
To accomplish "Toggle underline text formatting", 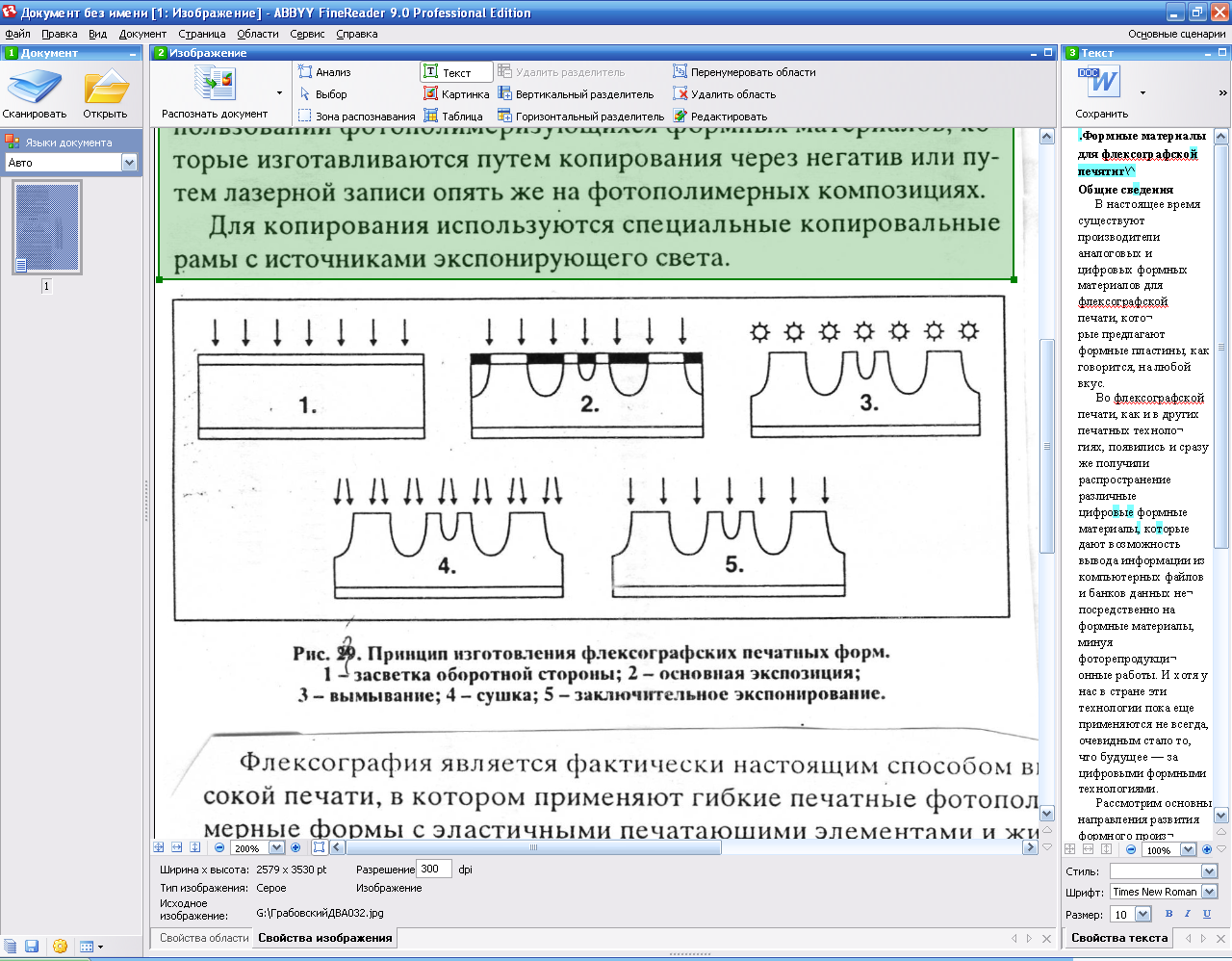I will (x=1207, y=914).
